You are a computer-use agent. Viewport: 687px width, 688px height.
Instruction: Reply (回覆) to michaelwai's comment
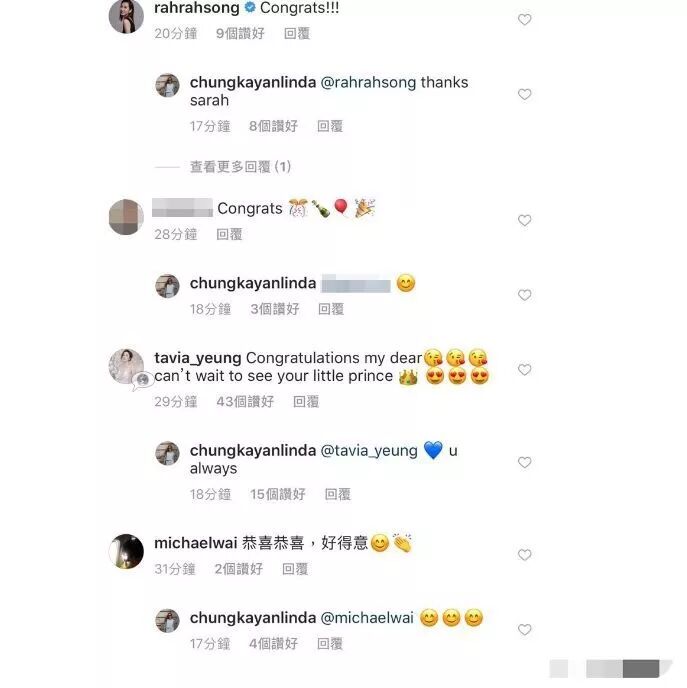tap(295, 569)
